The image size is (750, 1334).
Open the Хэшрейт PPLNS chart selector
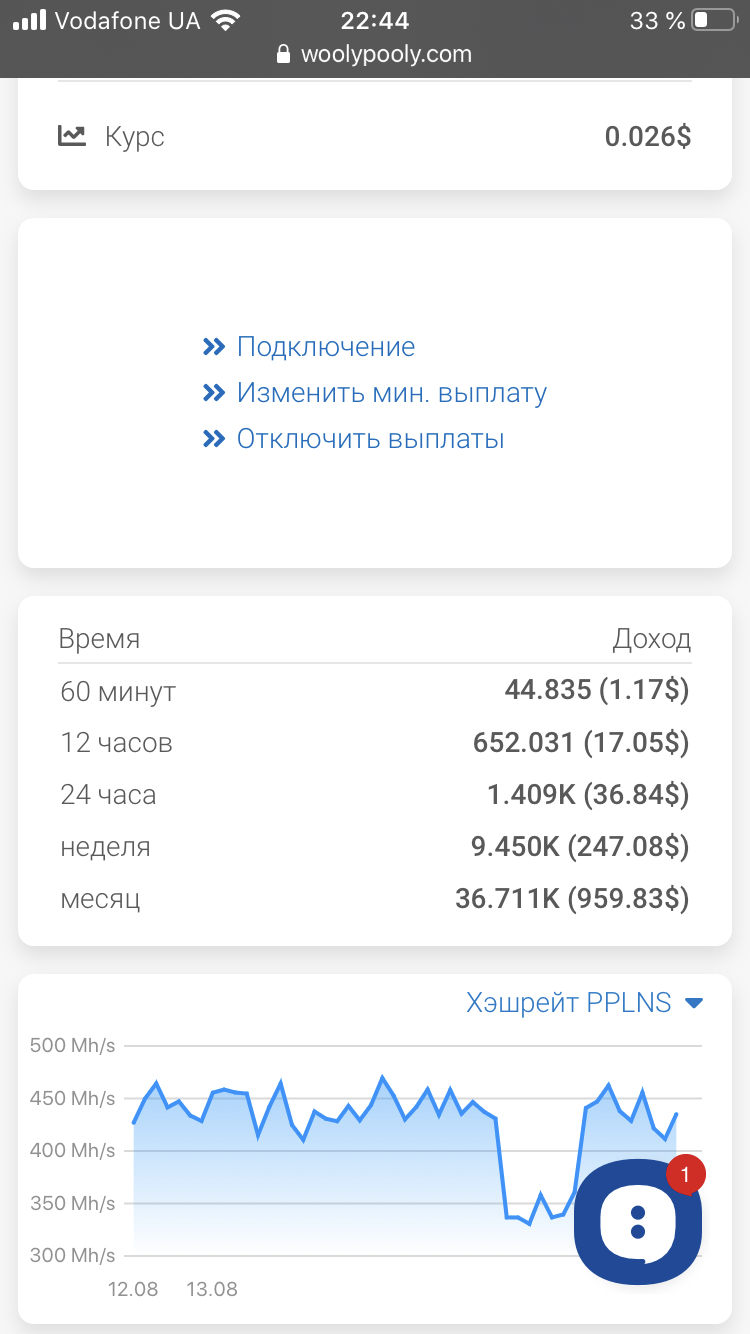pos(585,1003)
